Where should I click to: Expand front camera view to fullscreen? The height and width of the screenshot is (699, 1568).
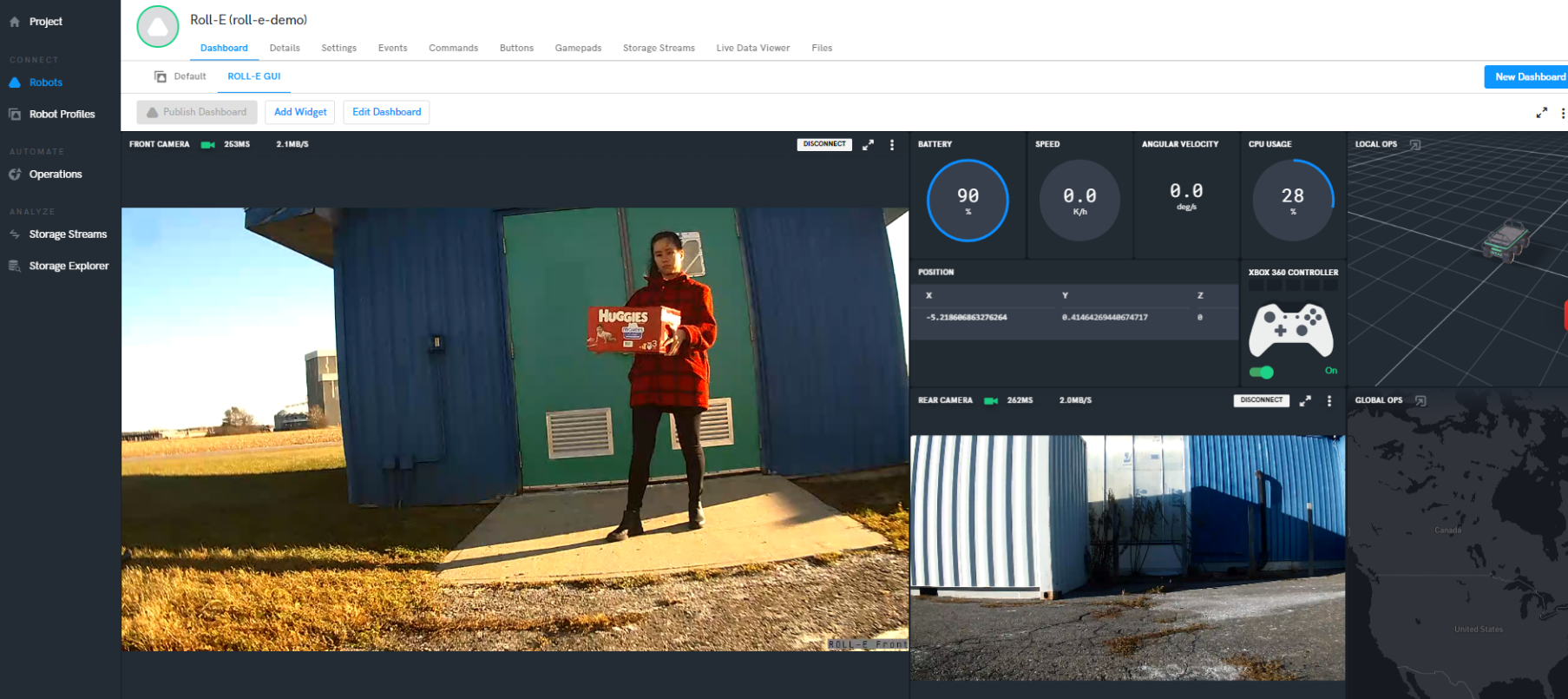[868, 145]
